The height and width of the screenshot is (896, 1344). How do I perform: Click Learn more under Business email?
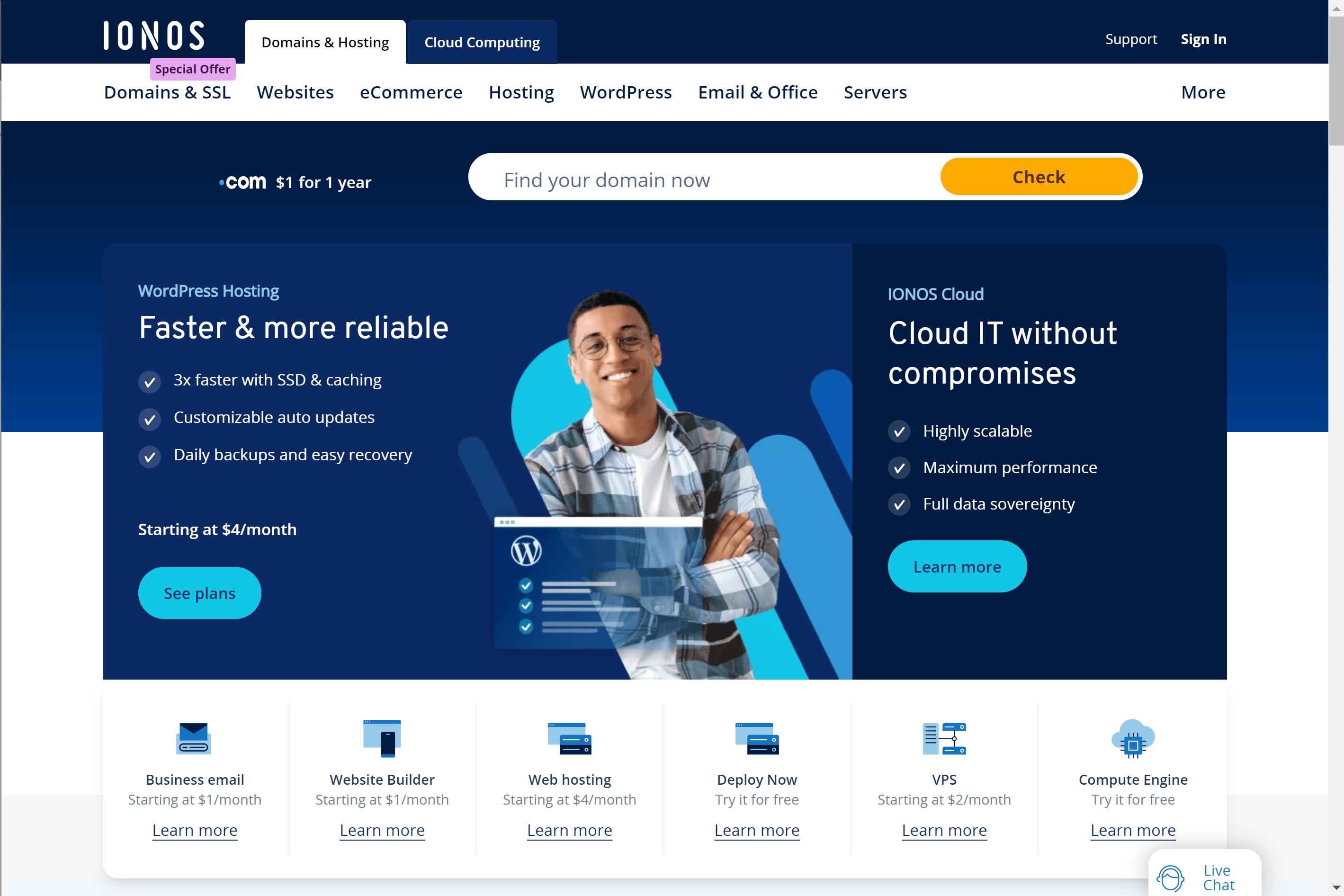(x=195, y=830)
